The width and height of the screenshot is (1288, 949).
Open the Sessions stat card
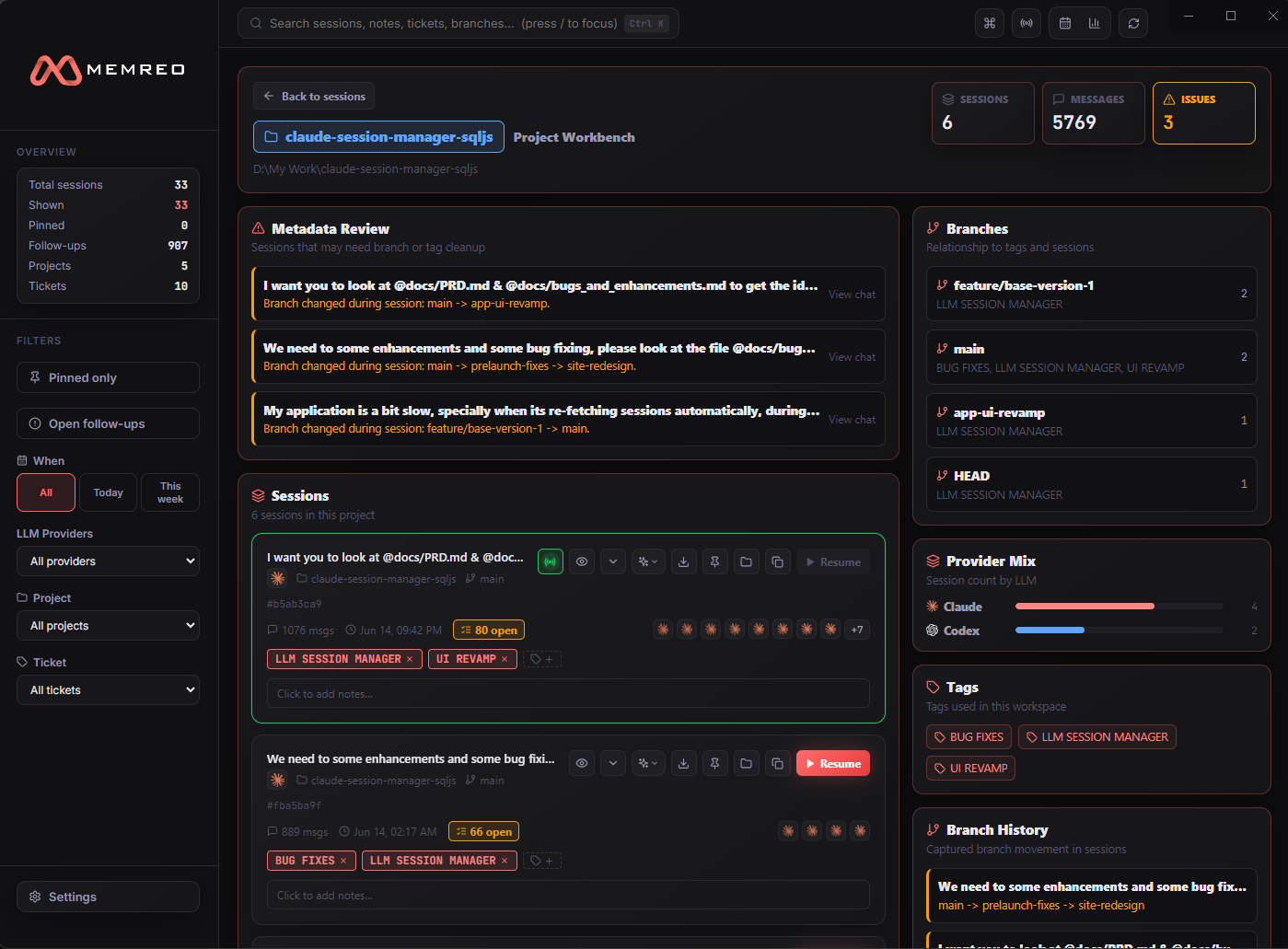click(983, 113)
